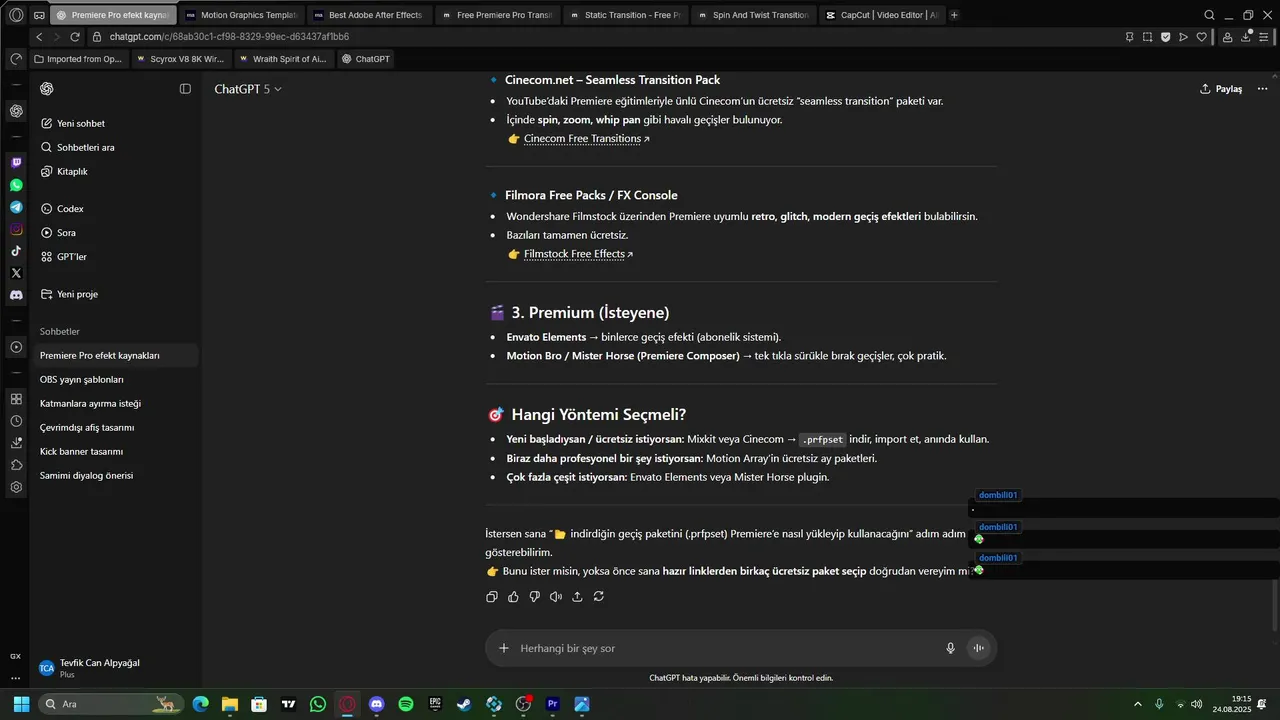Open X (Twitter) in the Opera sidebar
Screen dimensions: 1280x720
click(16, 273)
